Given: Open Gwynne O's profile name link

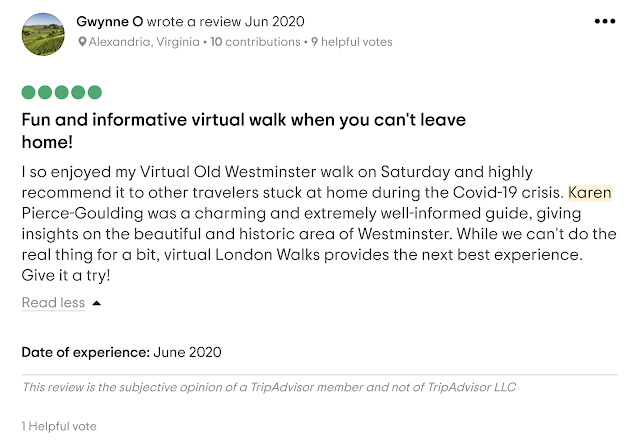Looking at the screenshot, I should (x=109, y=21).
